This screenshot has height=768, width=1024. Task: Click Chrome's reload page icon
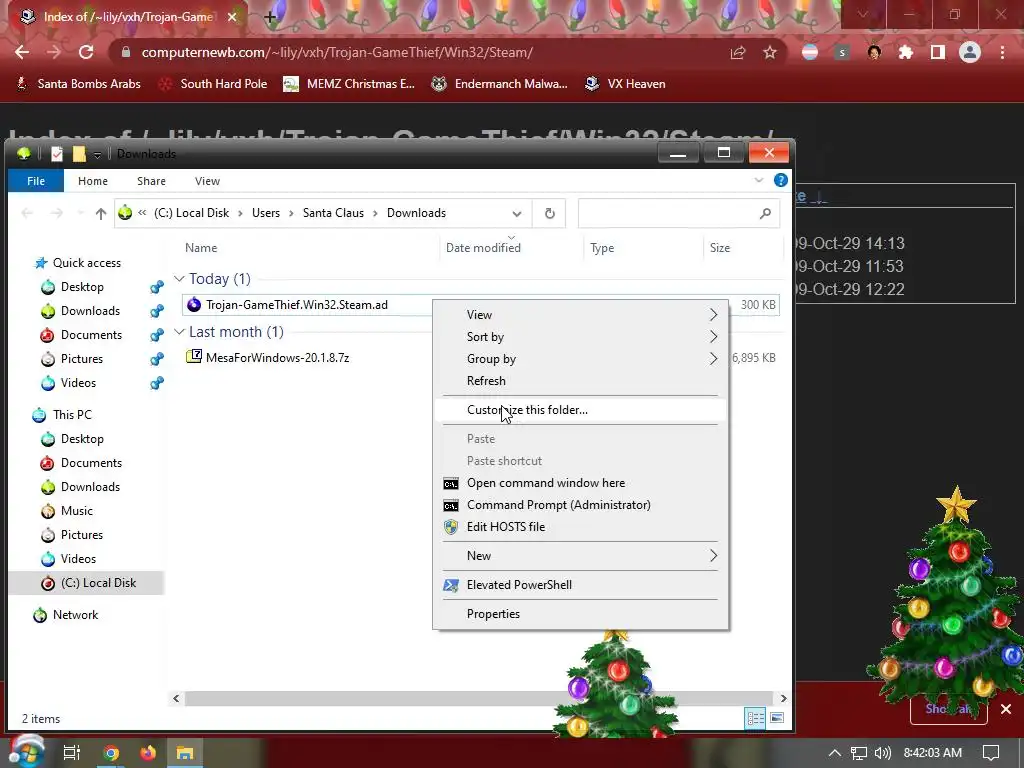click(86, 52)
